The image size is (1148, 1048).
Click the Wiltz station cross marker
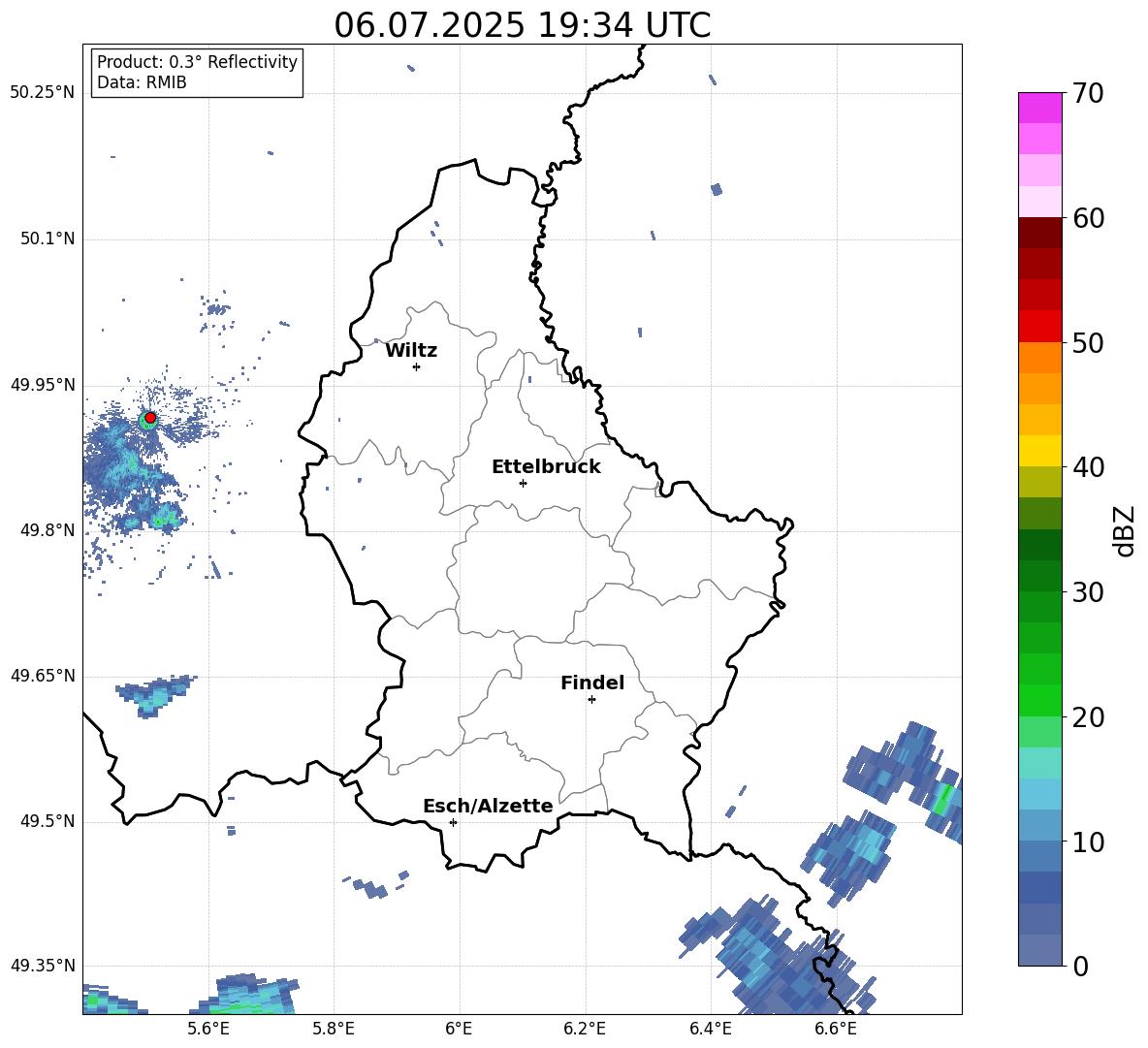pyautogui.click(x=417, y=366)
